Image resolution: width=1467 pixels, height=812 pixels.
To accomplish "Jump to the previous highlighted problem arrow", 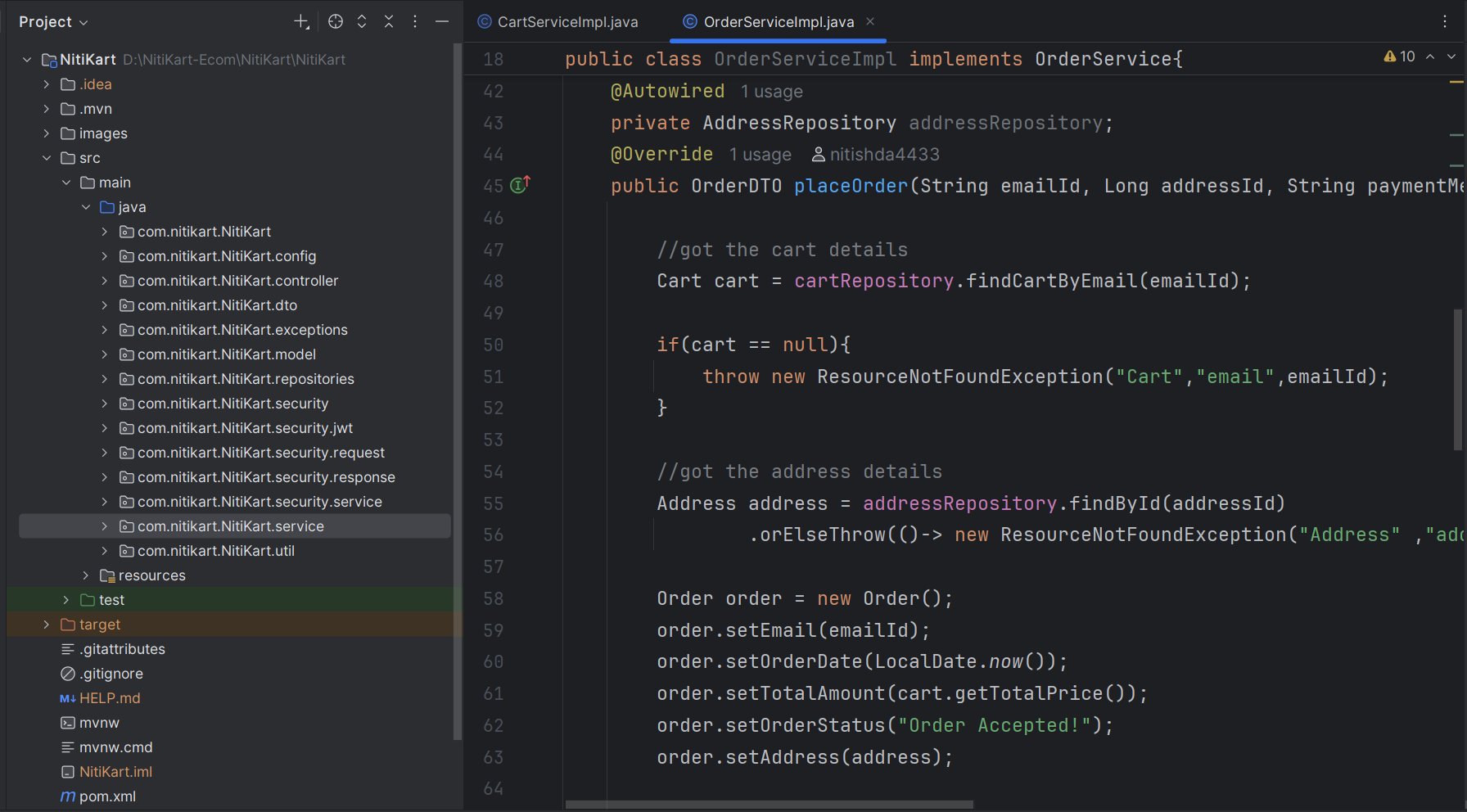I will pyautogui.click(x=1430, y=56).
